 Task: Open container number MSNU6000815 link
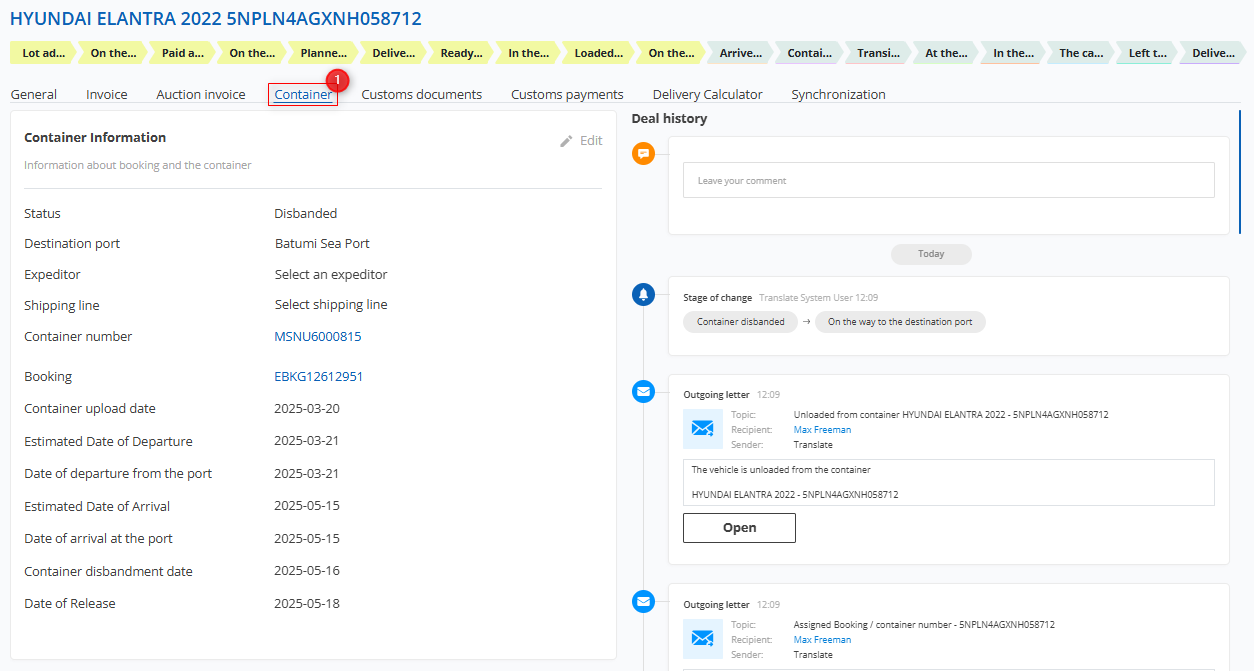point(318,337)
